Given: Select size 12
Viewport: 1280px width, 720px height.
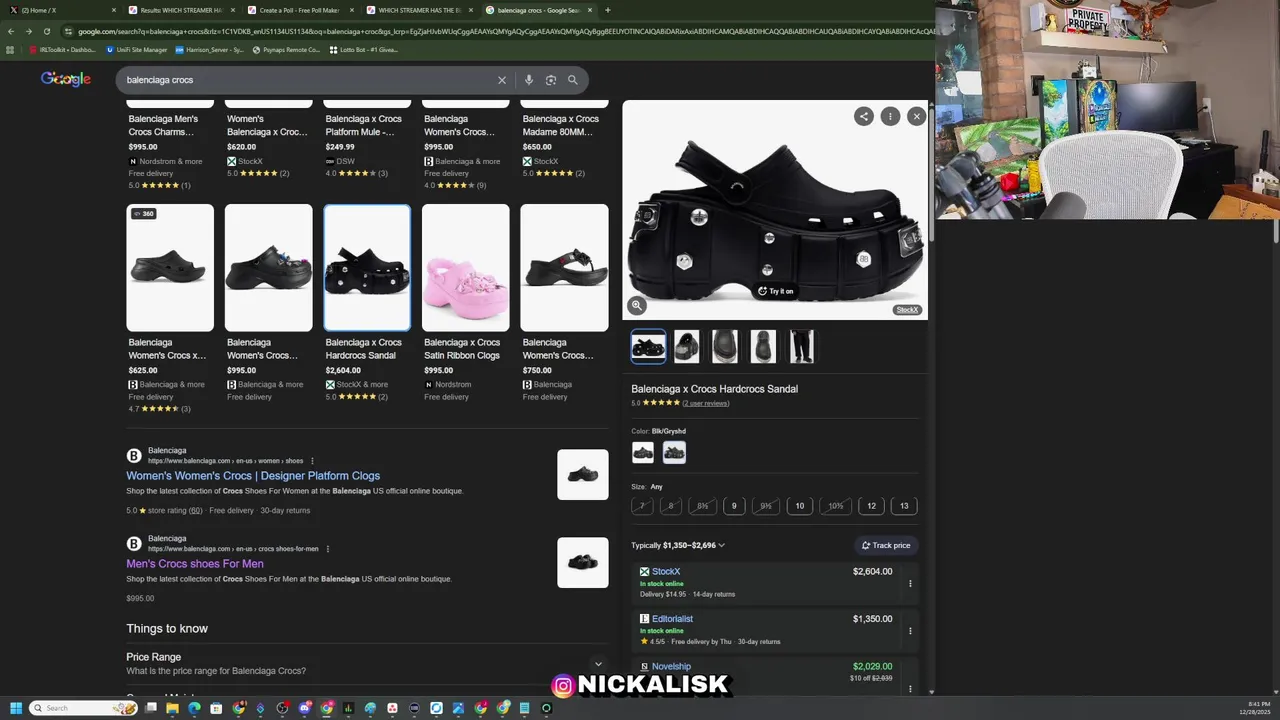Looking at the screenshot, I should click(x=871, y=506).
